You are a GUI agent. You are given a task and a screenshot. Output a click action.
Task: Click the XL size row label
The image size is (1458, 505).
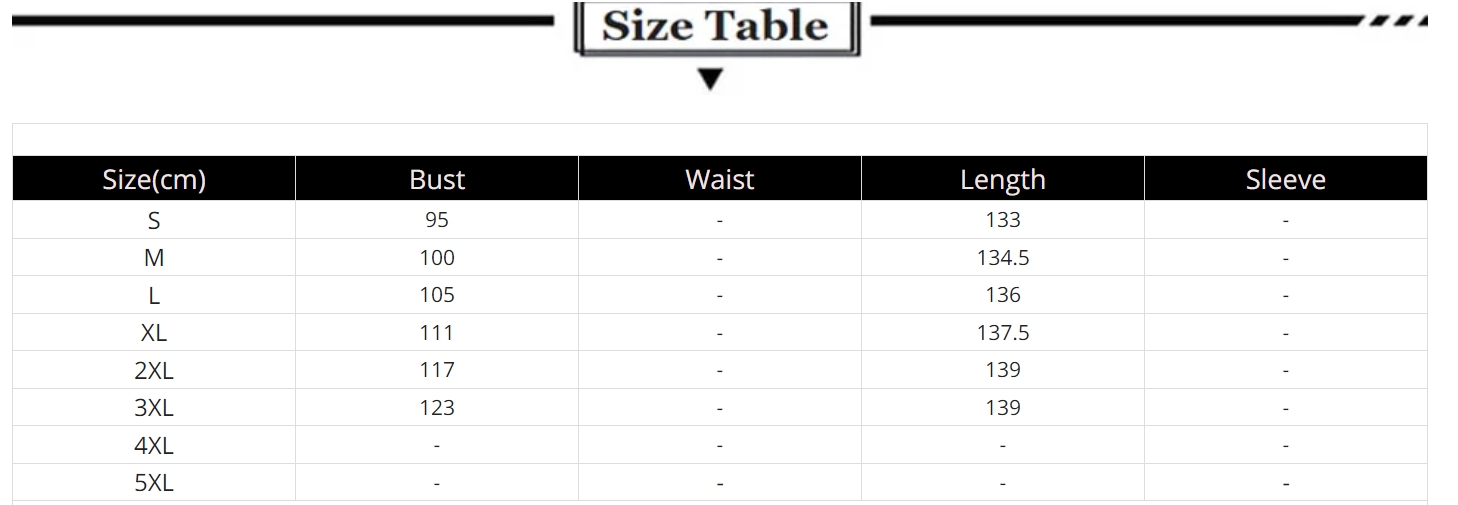(154, 333)
